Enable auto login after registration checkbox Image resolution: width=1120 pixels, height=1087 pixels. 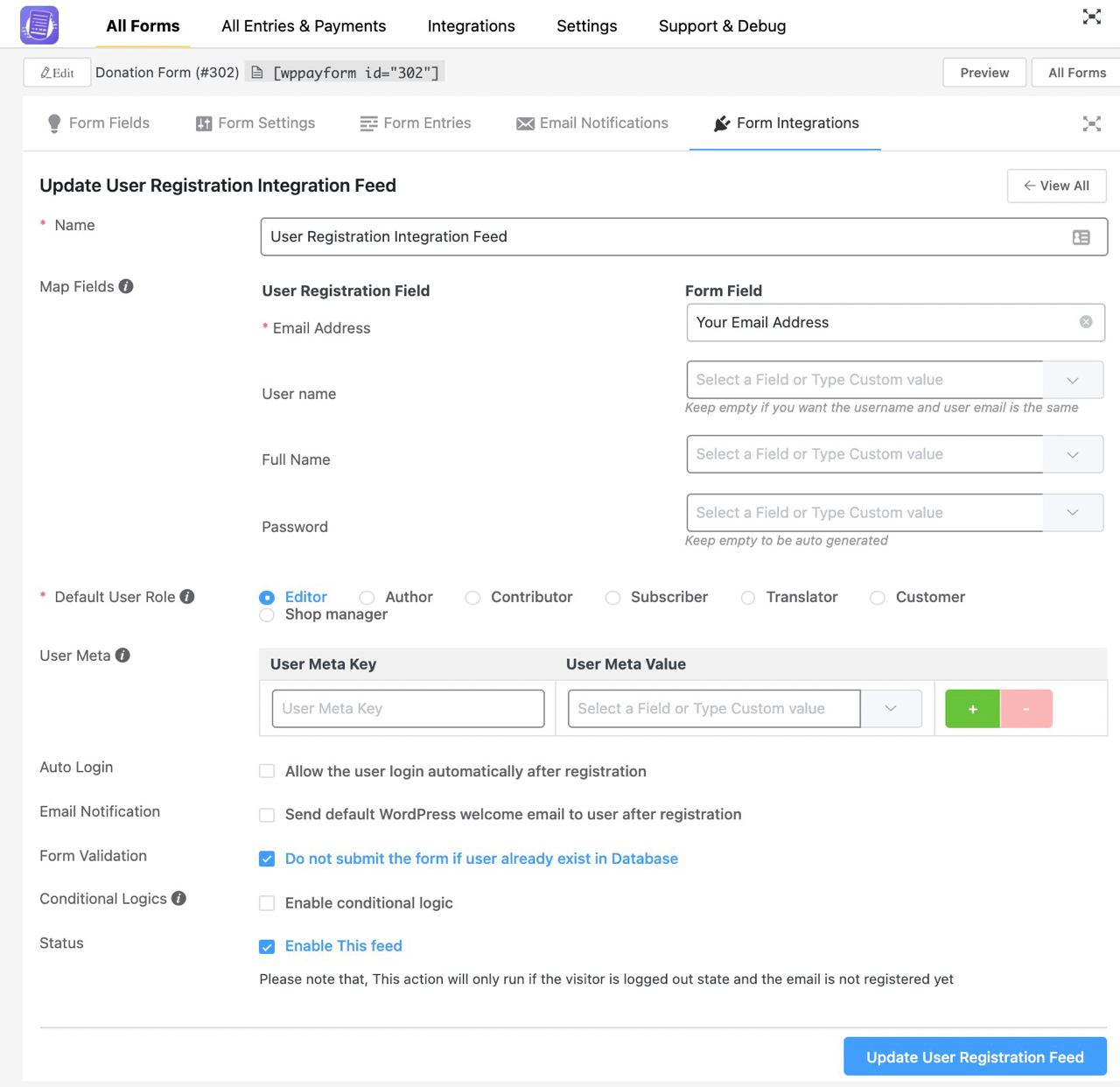point(267,771)
